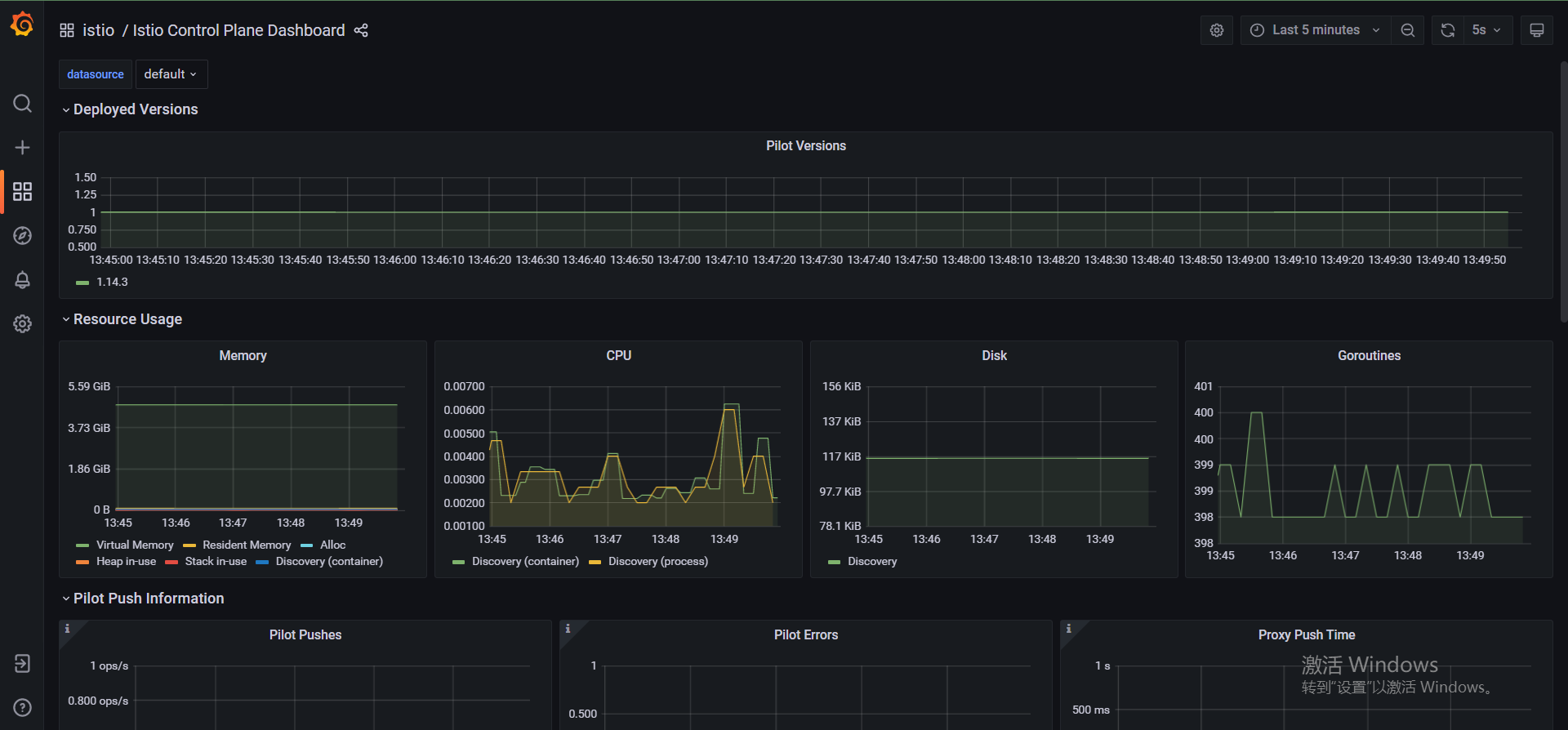Screen dimensions: 1568x730
Task: Open the Help question mark icon
Action: click(x=22, y=707)
